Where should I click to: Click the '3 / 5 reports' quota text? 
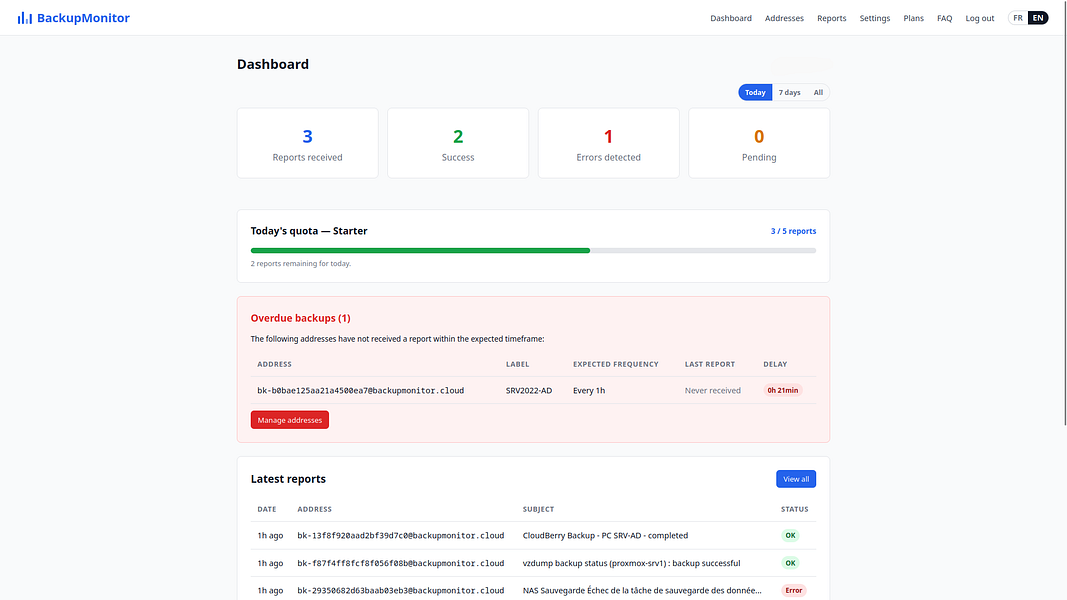[793, 231]
